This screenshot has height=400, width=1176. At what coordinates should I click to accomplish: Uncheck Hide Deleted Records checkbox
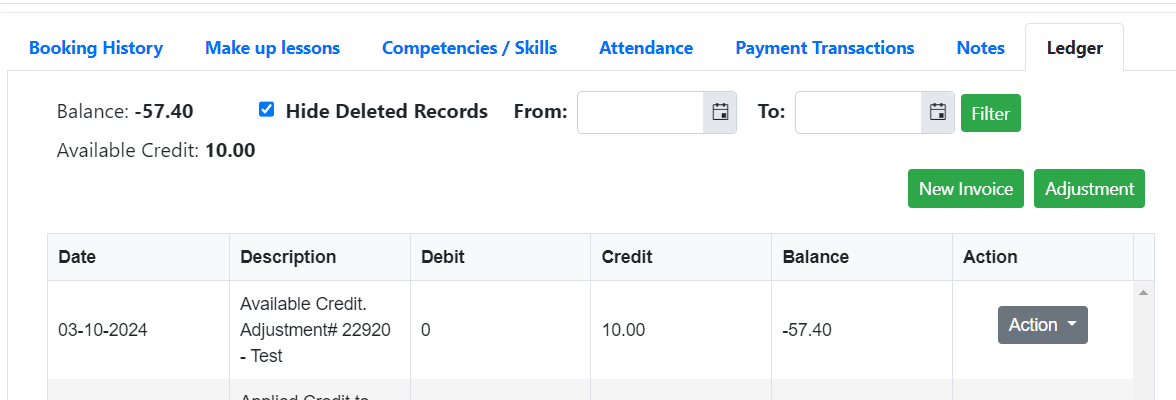pyautogui.click(x=266, y=110)
